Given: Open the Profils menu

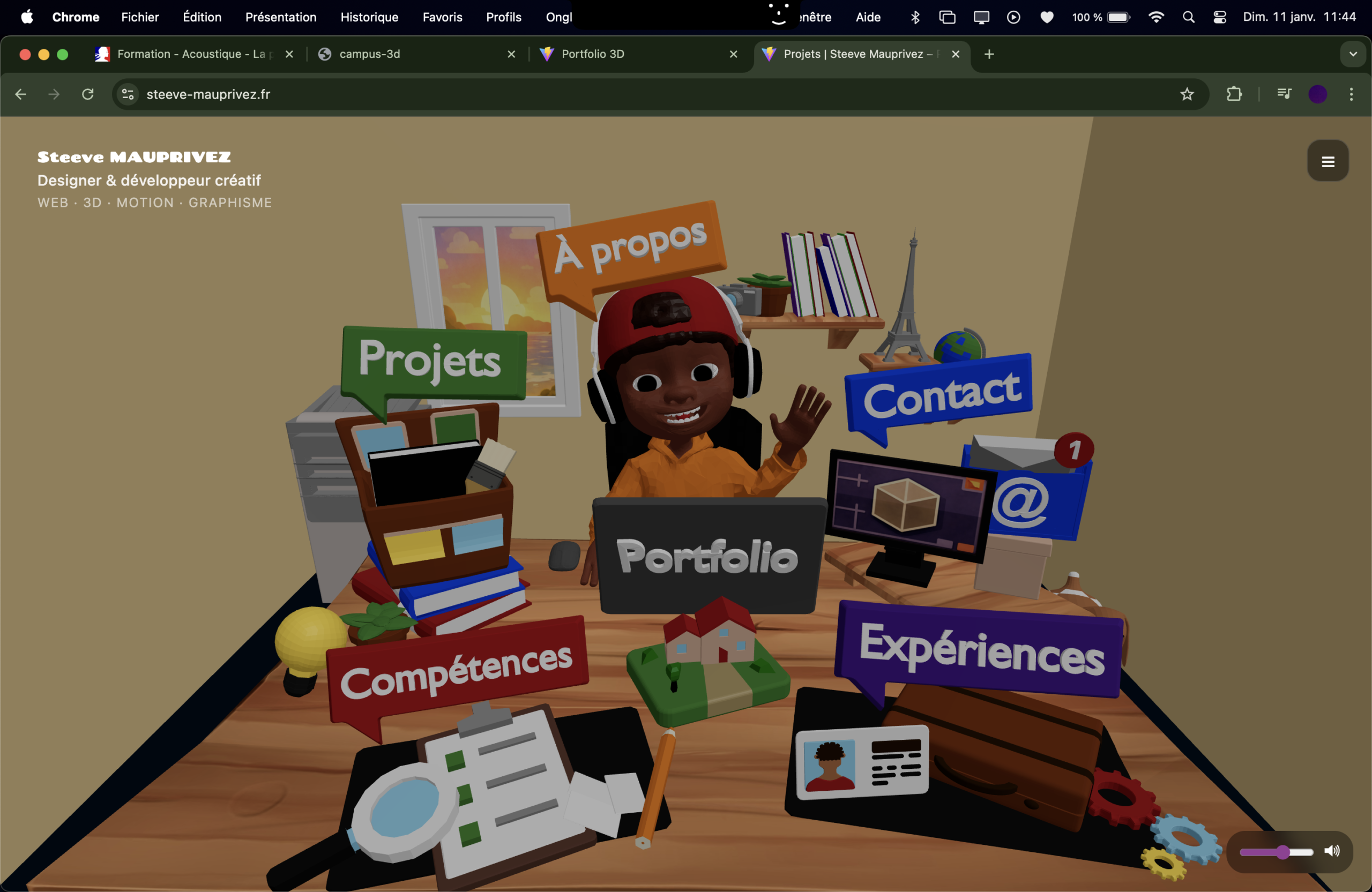Looking at the screenshot, I should tap(503, 17).
